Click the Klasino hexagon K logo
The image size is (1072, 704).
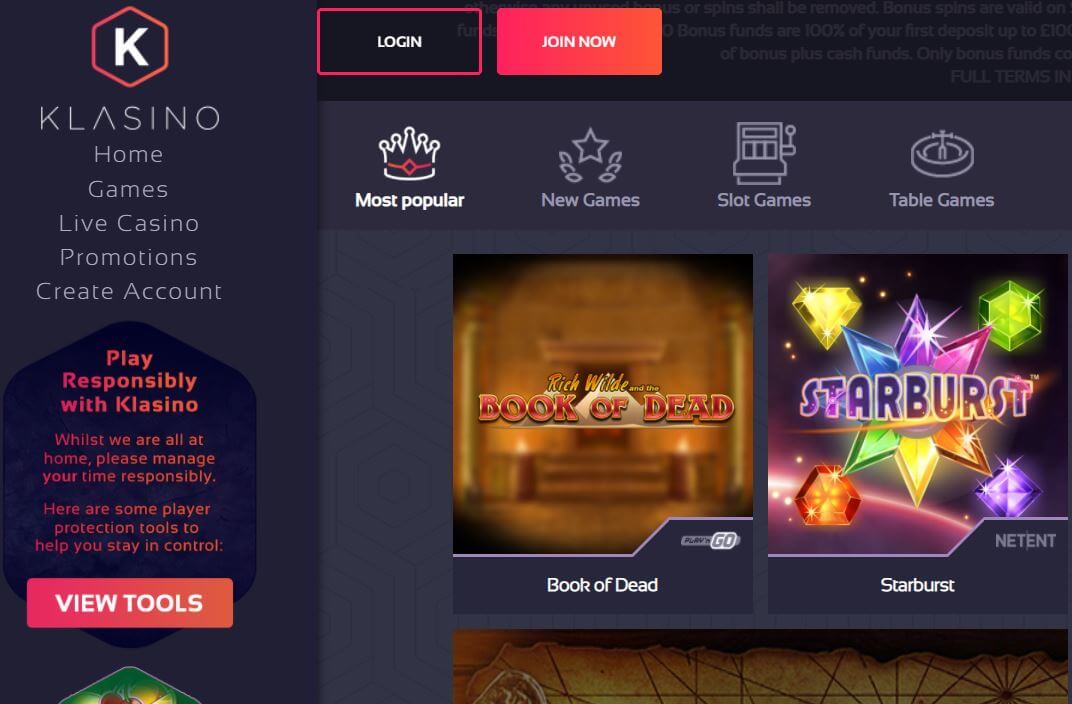(129, 47)
